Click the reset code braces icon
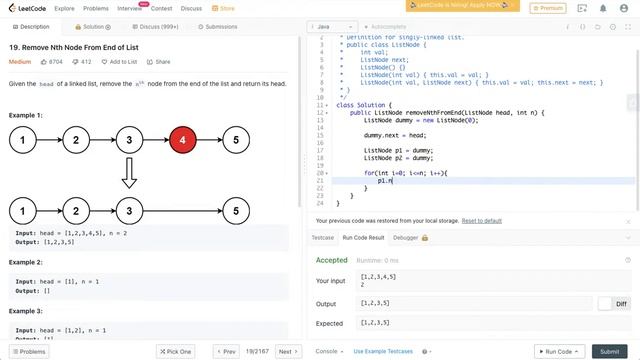 pos(582,27)
